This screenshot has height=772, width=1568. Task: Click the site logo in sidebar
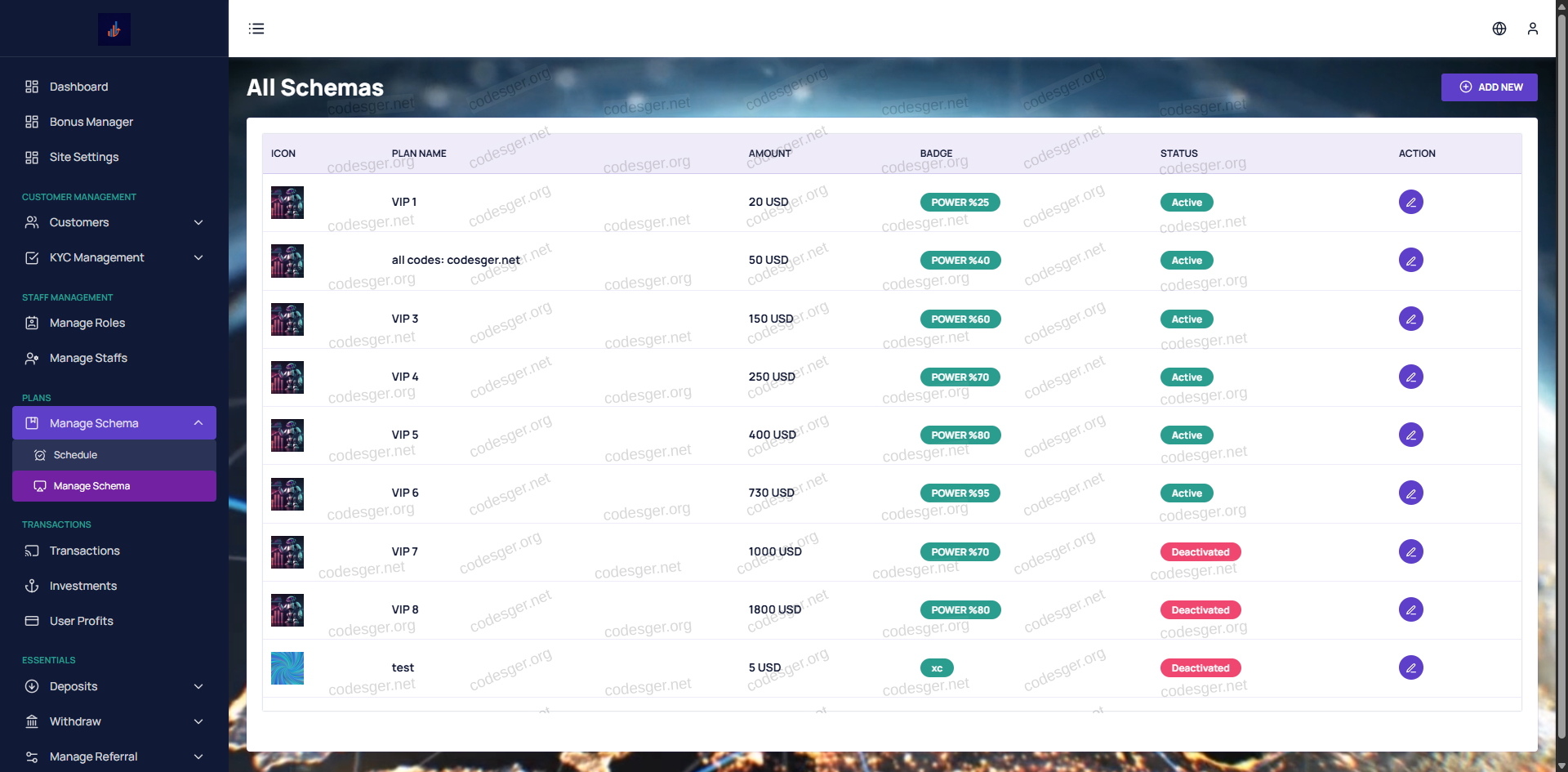click(x=114, y=29)
